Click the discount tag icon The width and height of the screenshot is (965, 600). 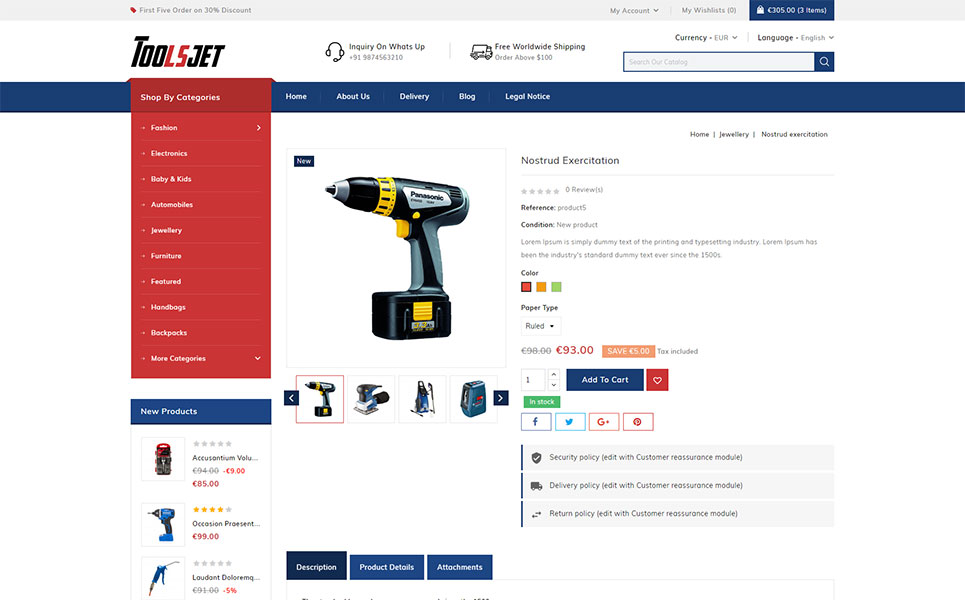coord(133,10)
